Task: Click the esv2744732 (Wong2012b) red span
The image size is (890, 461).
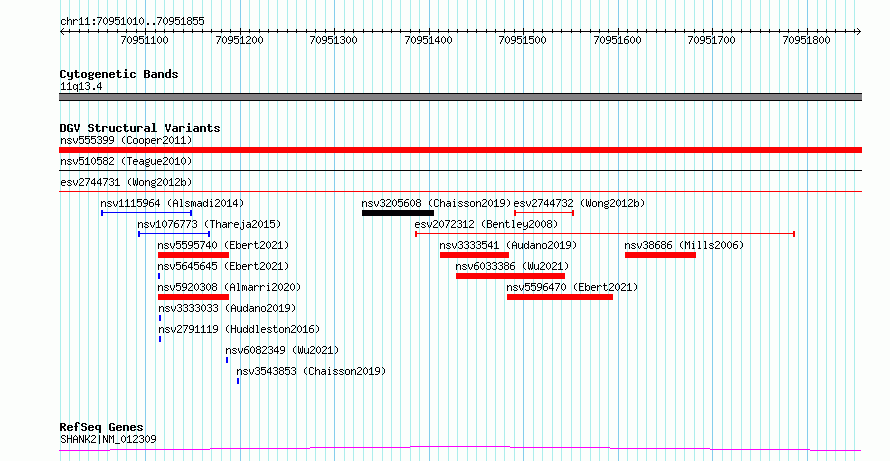Action: (544, 213)
